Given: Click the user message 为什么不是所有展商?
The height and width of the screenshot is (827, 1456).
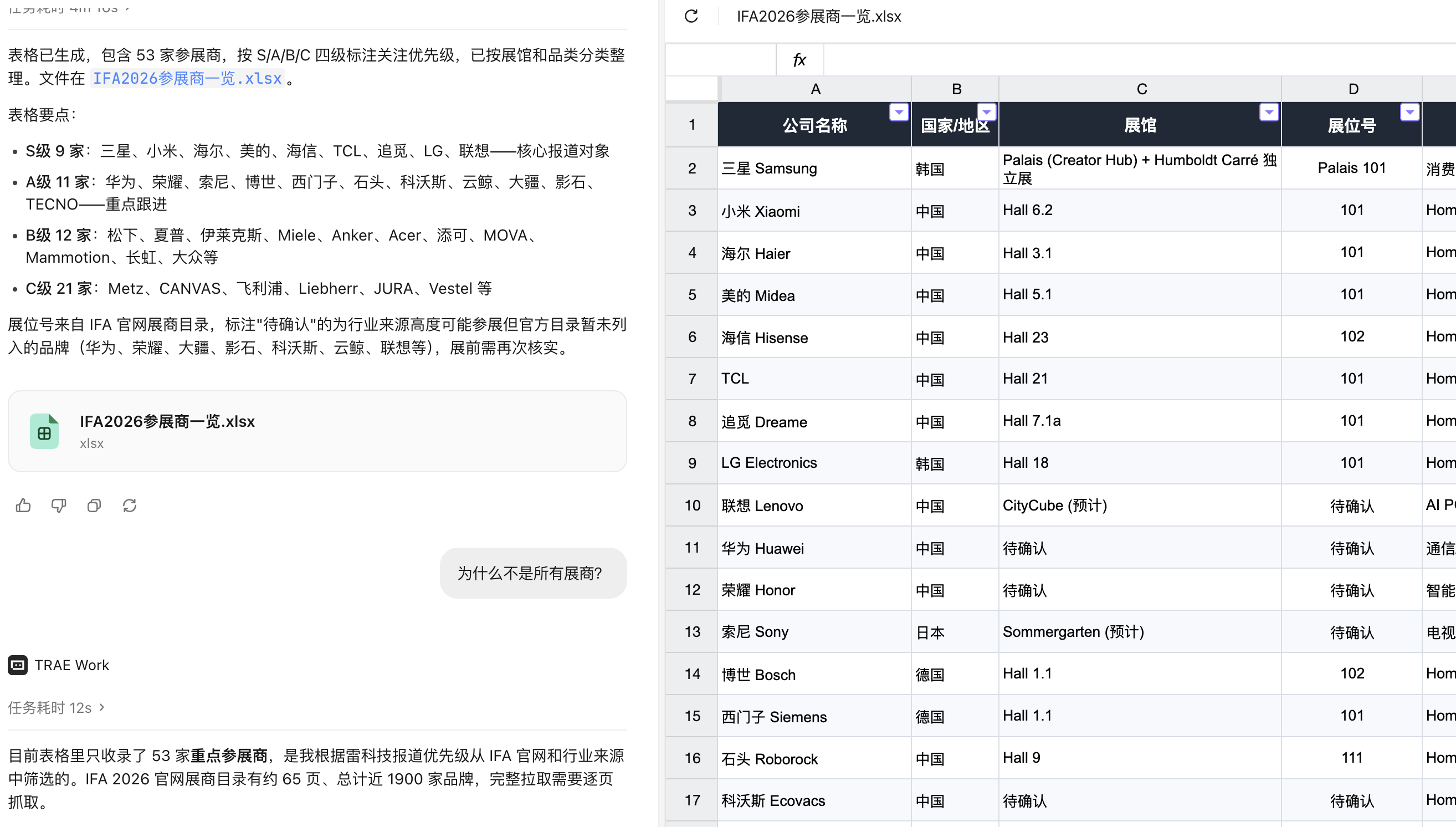Looking at the screenshot, I should point(533,573).
